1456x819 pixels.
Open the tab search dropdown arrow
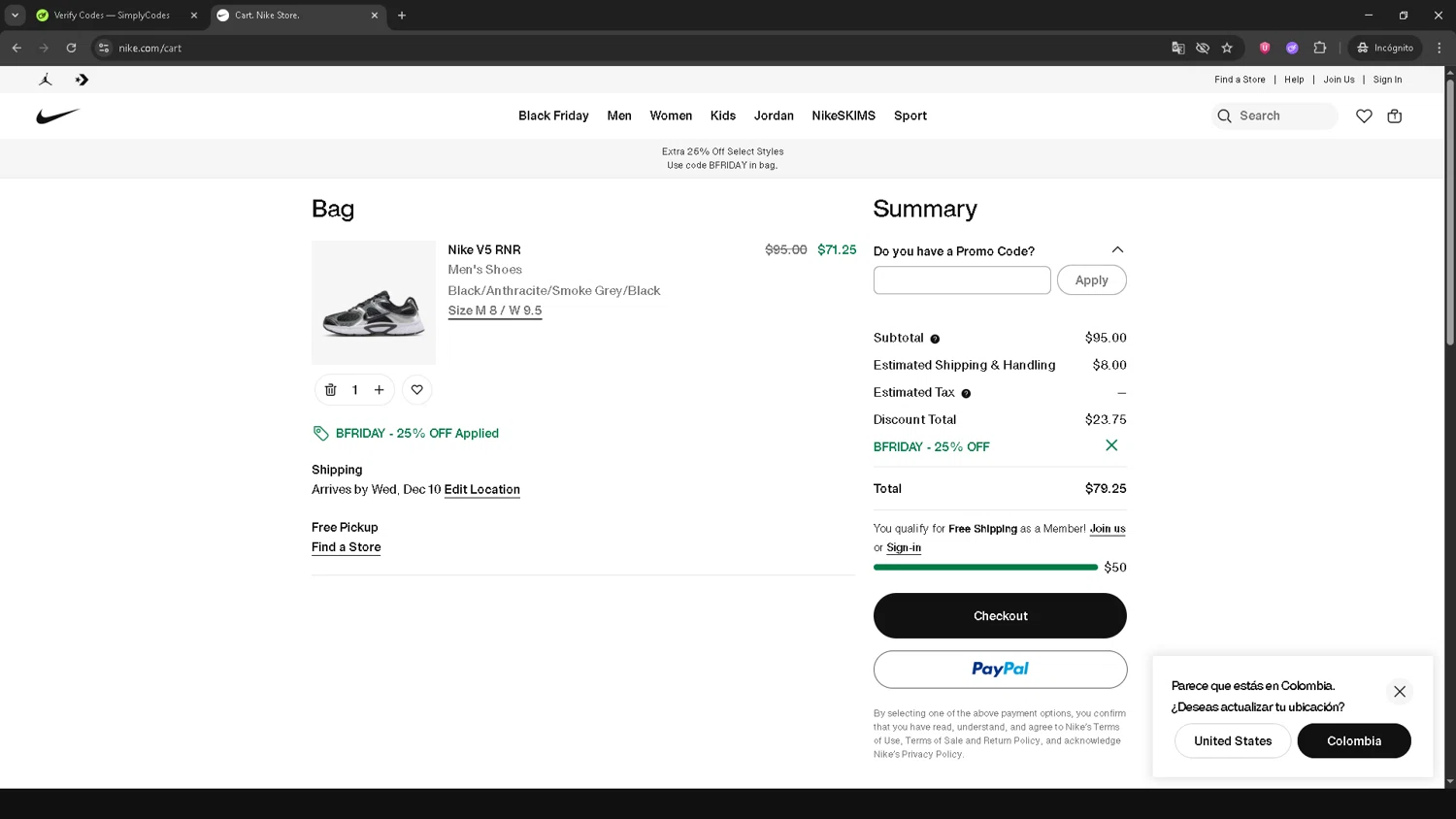(15, 16)
